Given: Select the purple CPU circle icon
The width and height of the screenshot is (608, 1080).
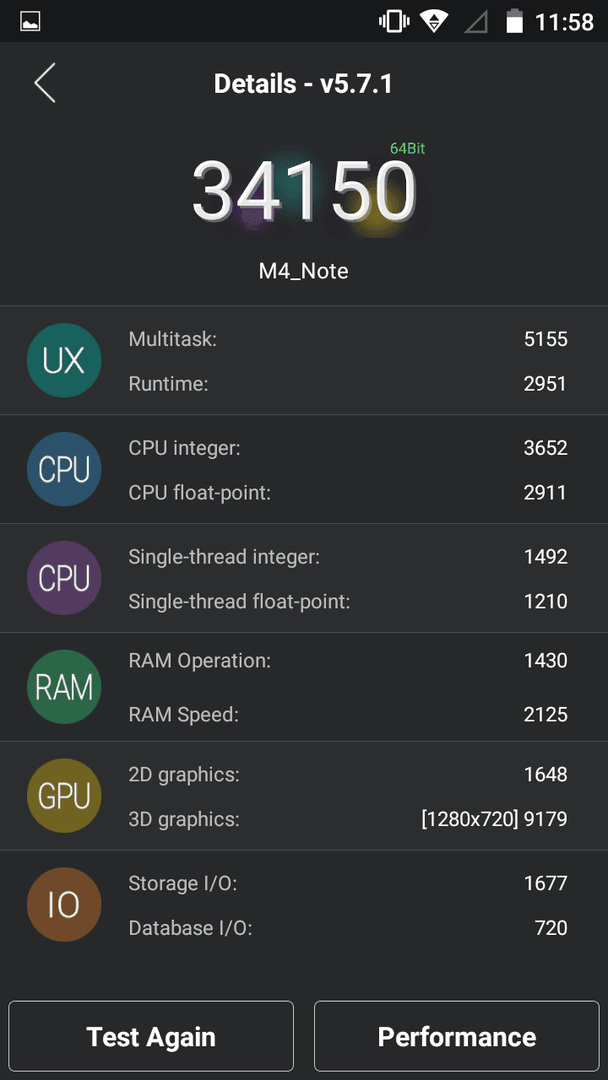Looking at the screenshot, I should [64, 578].
